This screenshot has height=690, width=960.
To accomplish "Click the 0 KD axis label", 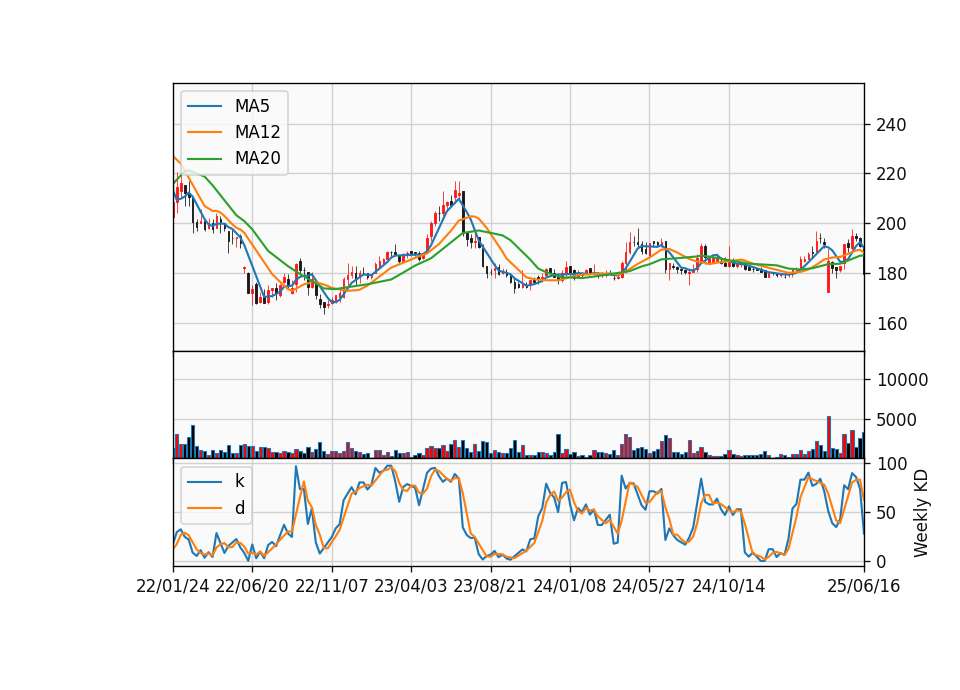I will 881,561.
